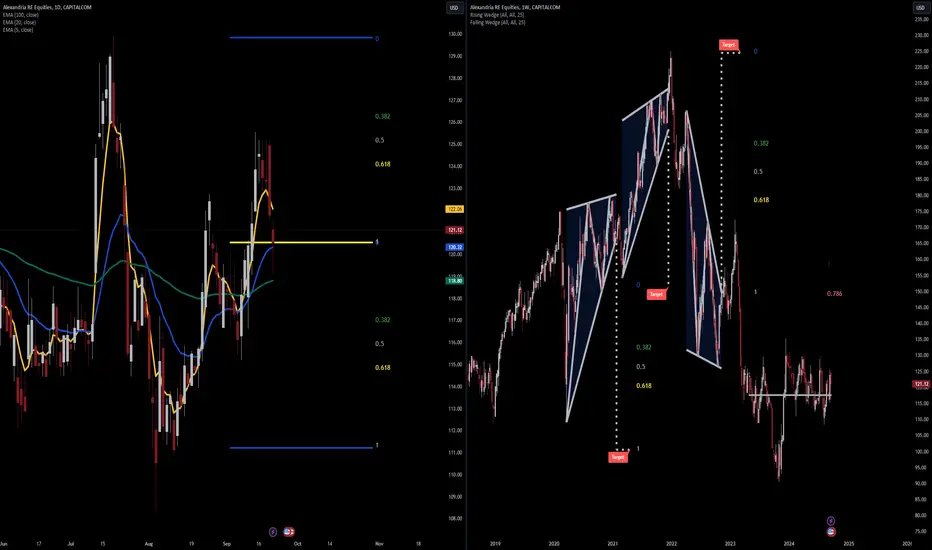Image resolution: width=932 pixels, height=550 pixels.
Task: Open the US flag economic event on daily chart
Action: pos(288,532)
